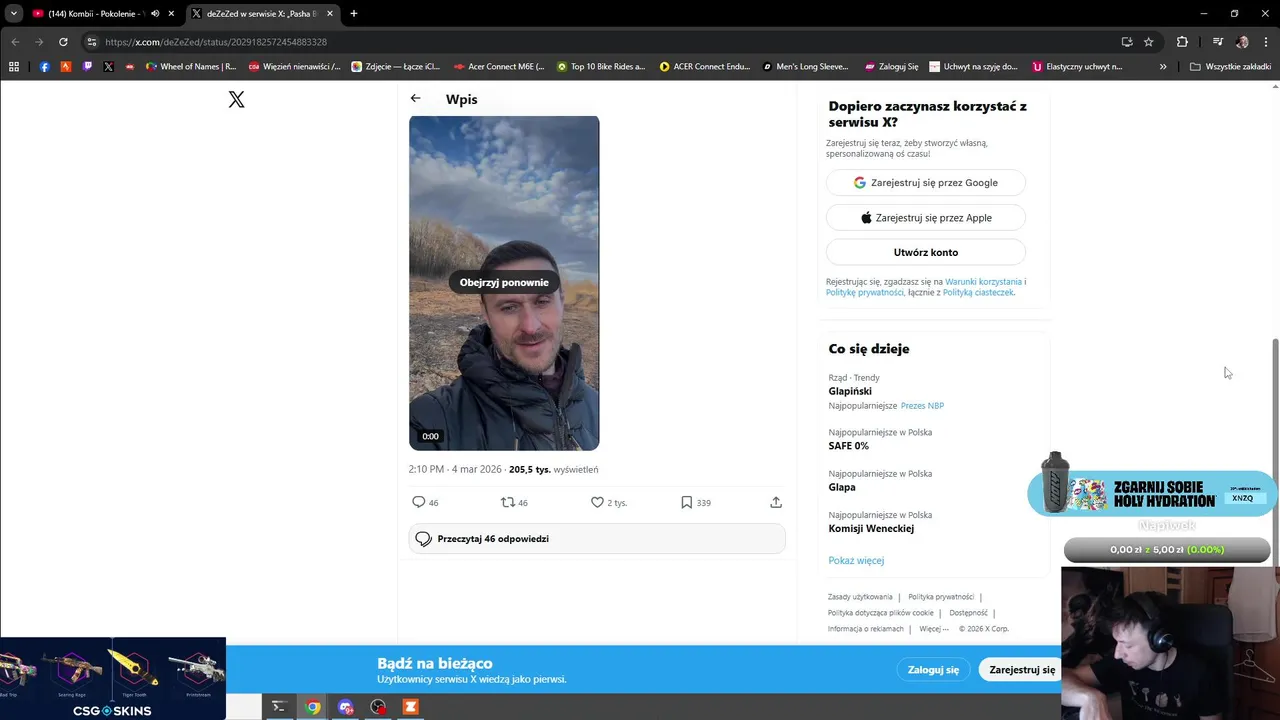
Task: Open Top 10 Bike Rides bookmark
Action: [601, 67]
